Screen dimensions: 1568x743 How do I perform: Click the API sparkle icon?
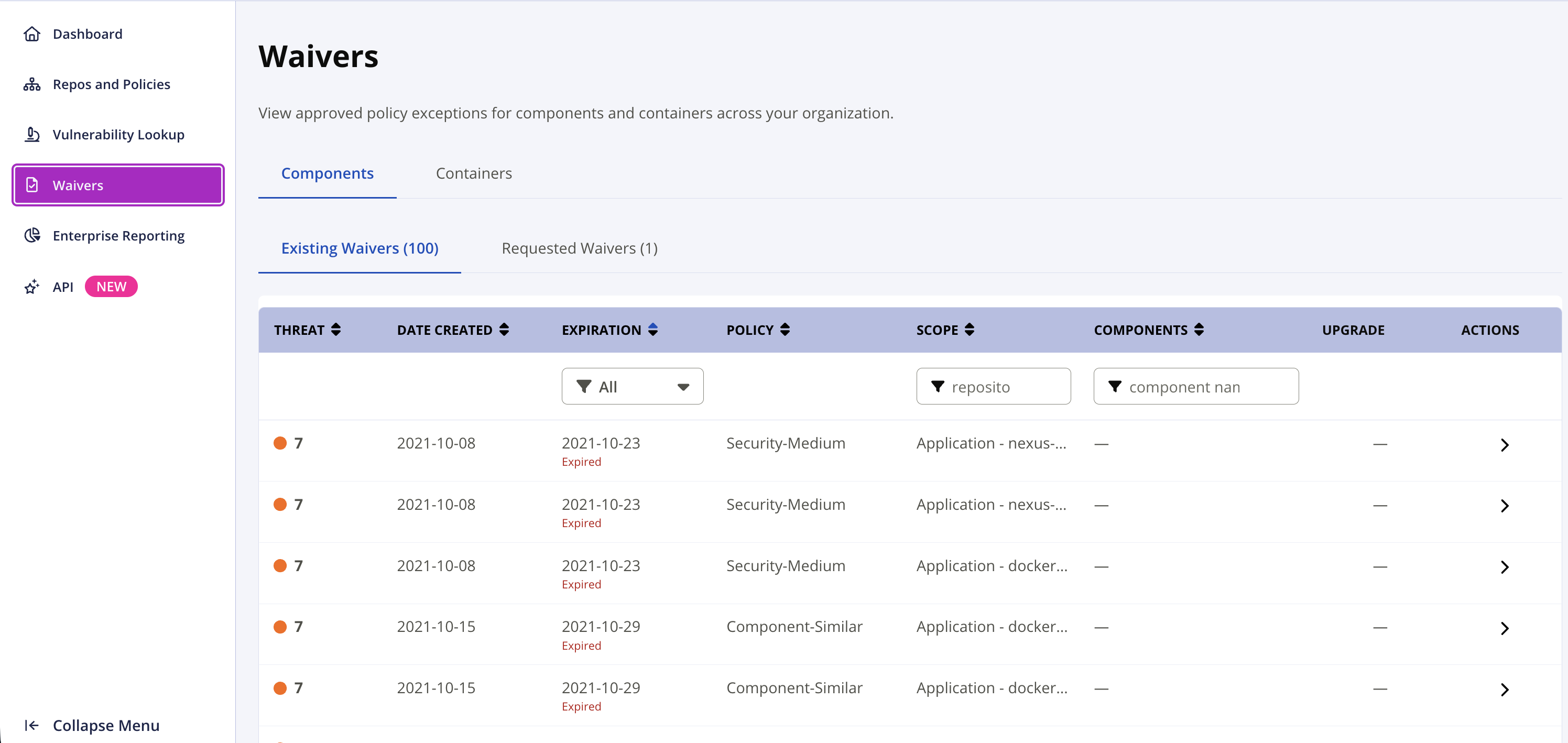pos(31,287)
